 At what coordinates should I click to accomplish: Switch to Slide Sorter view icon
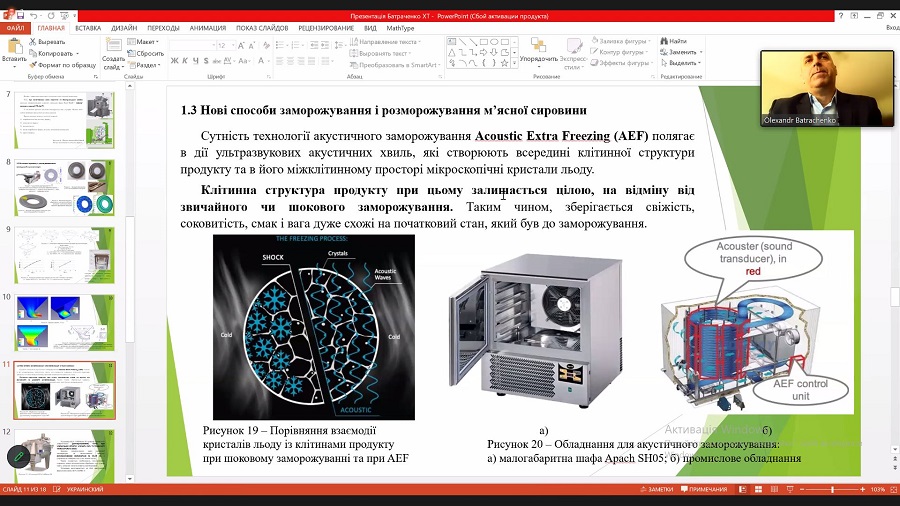click(758, 489)
